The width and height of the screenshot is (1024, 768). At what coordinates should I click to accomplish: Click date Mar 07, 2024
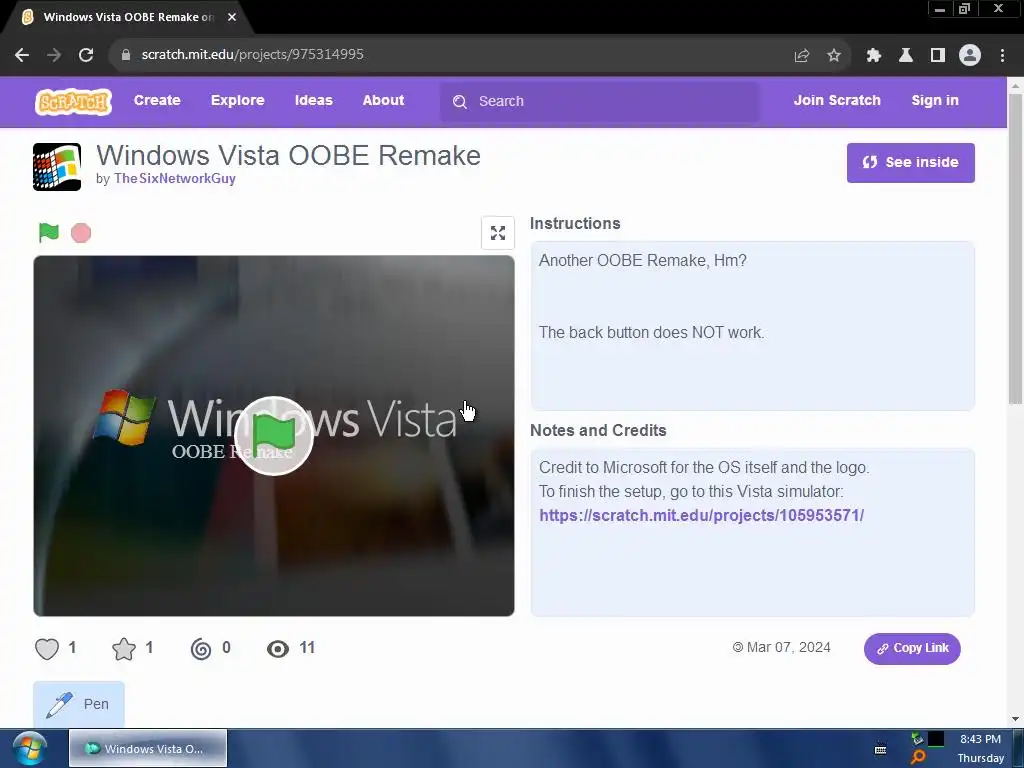pyautogui.click(x=788, y=648)
